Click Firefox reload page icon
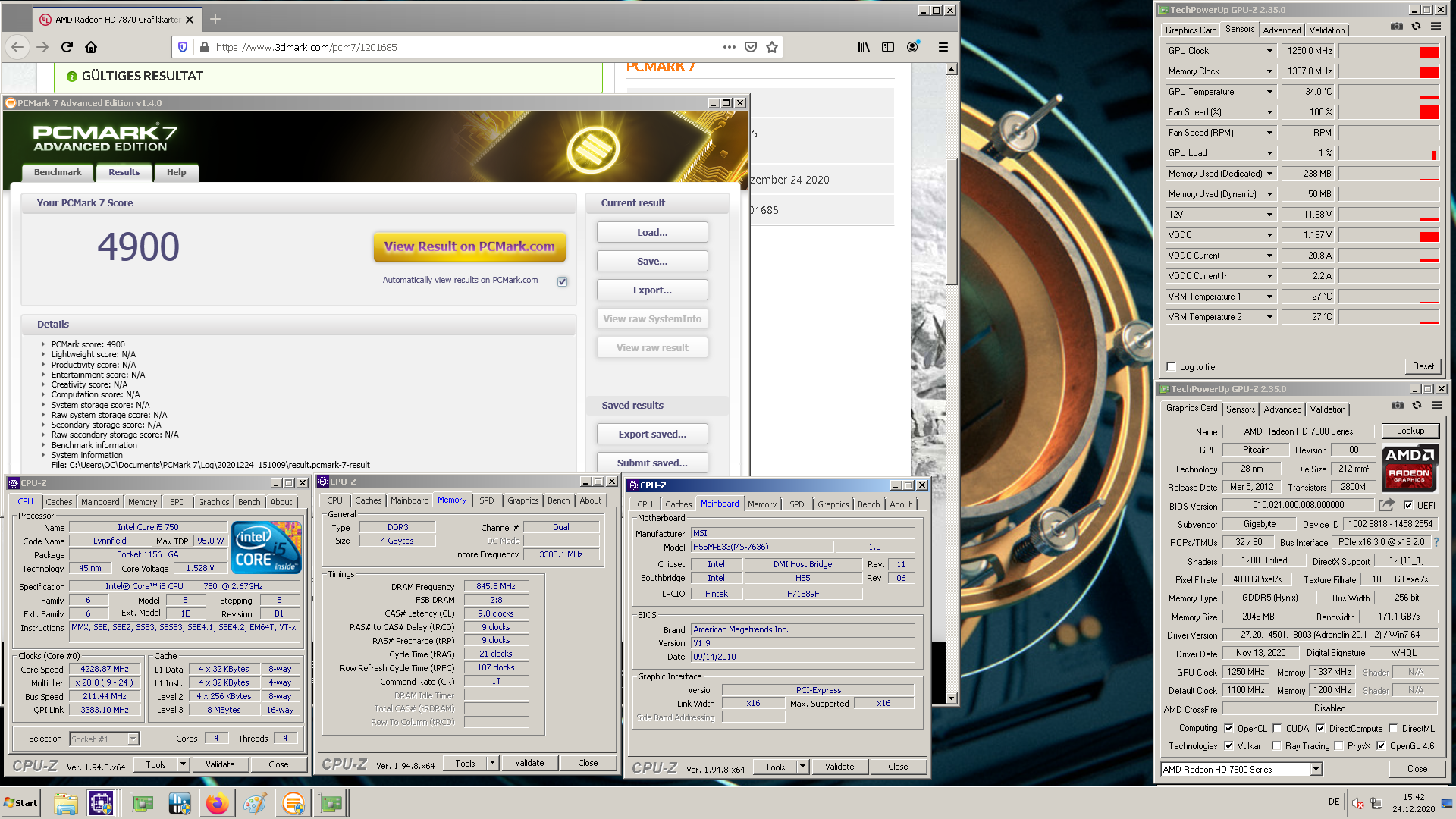This screenshot has width=1456, height=819. 67,47
